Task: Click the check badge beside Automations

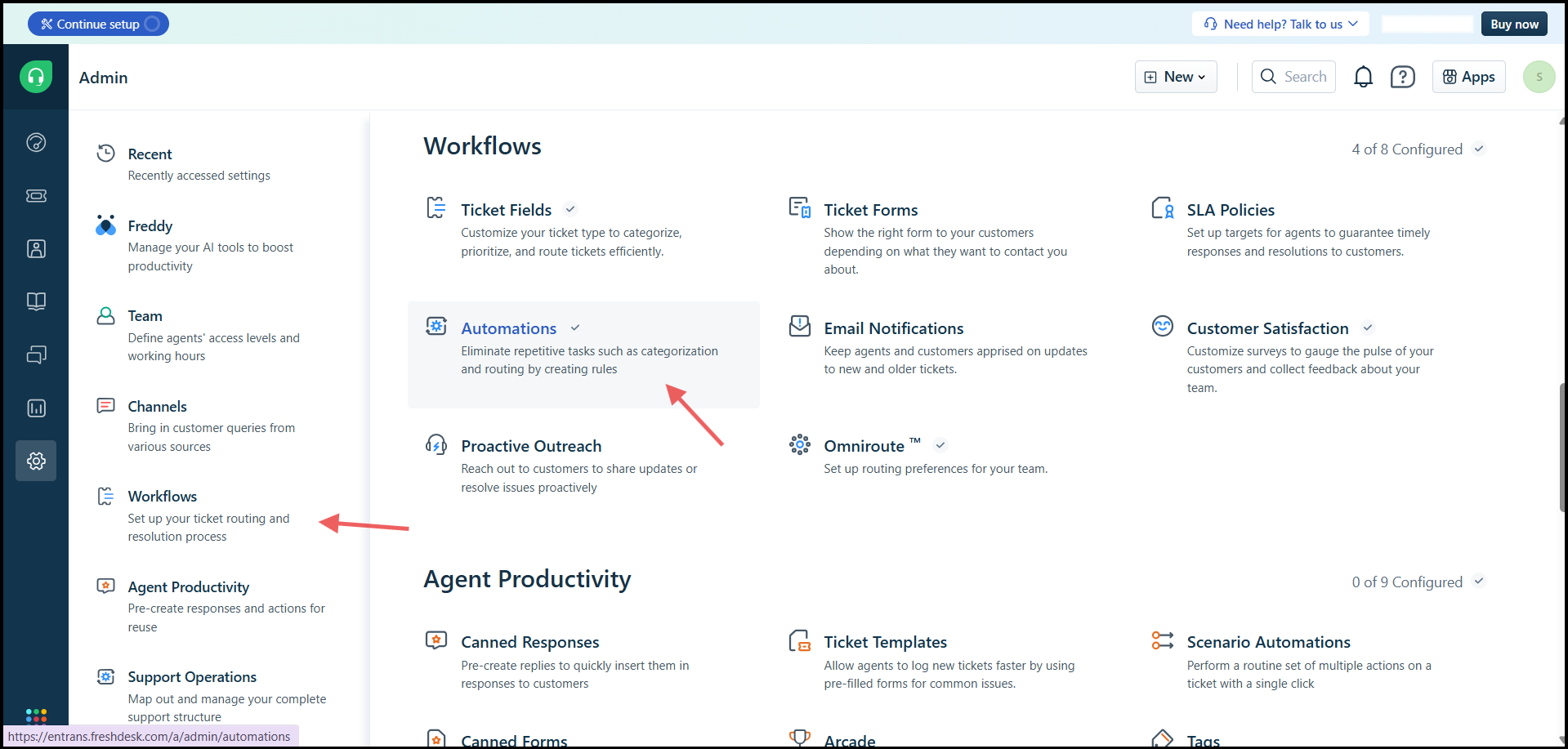Action: click(x=575, y=328)
